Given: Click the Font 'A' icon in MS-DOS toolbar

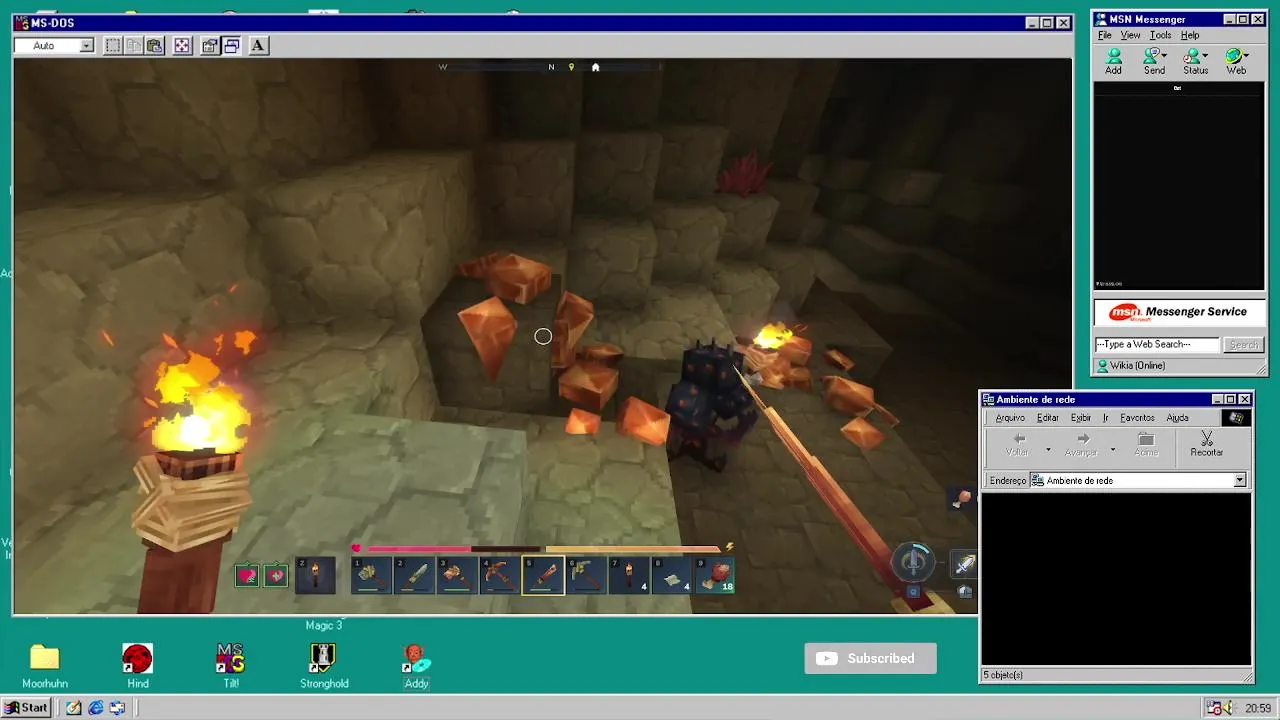Looking at the screenshot, I should [x=258, y=45].
